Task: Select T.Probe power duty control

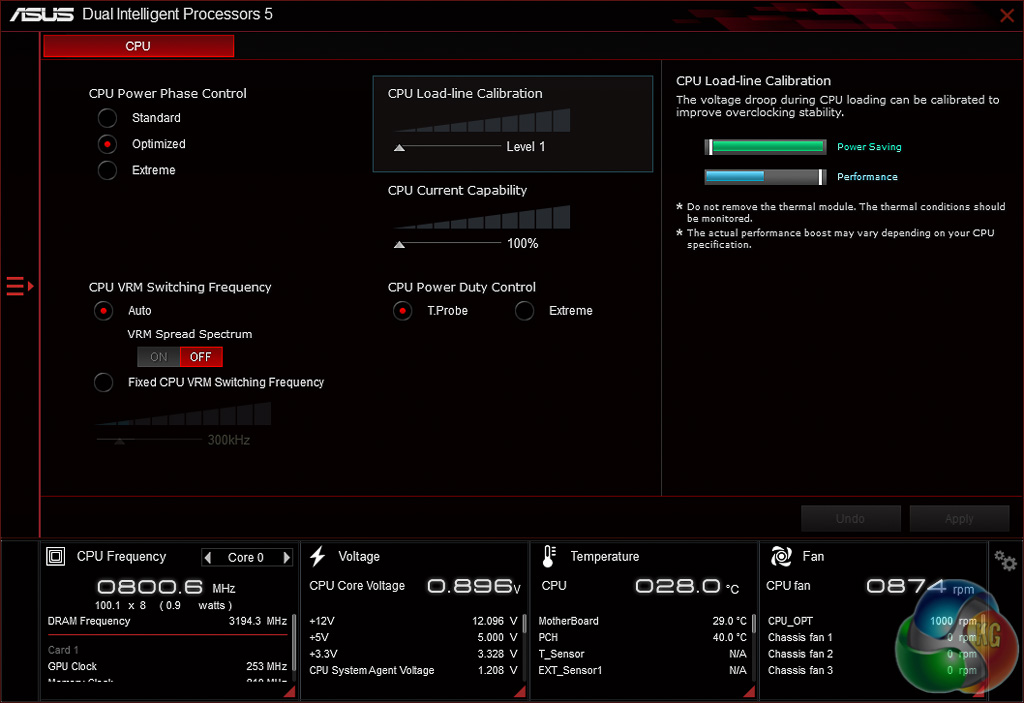Action: click(402, 311)
